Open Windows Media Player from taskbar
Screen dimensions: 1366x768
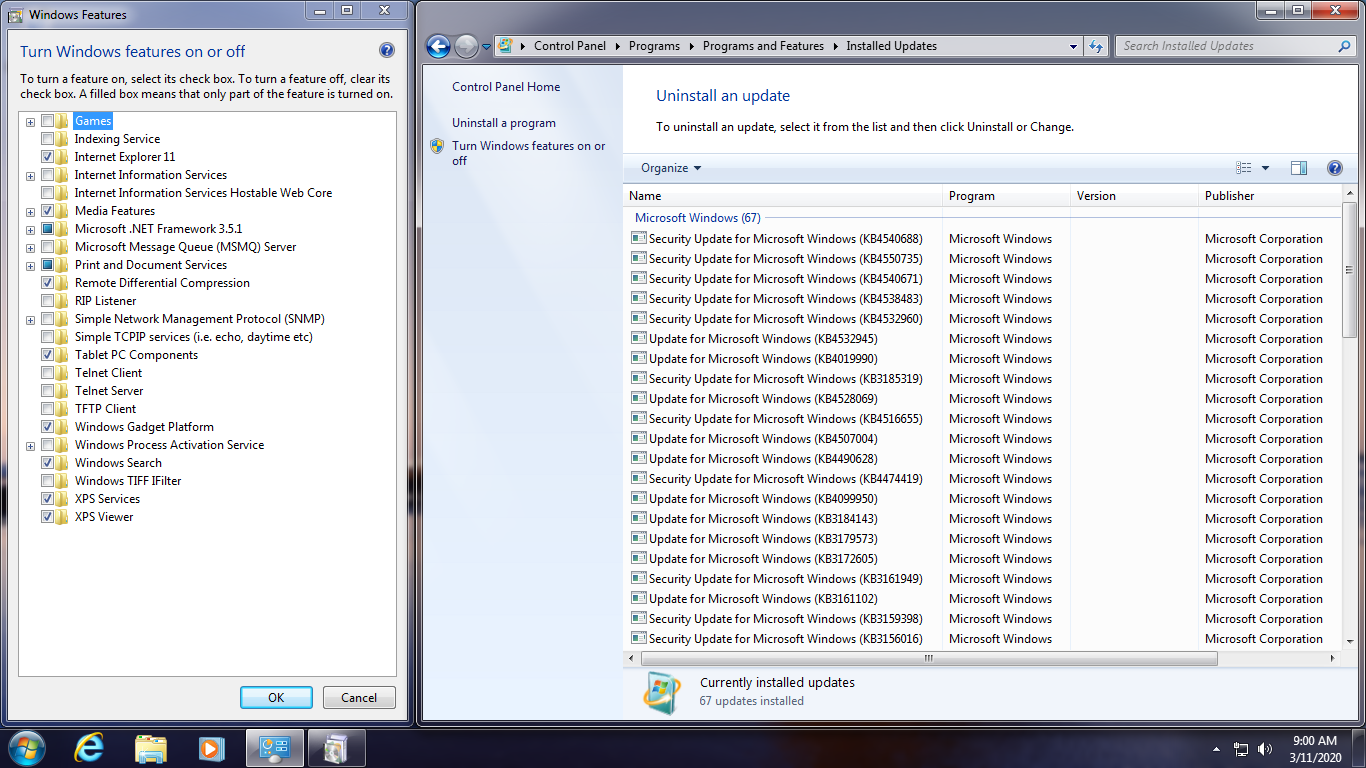pos(211,748)
